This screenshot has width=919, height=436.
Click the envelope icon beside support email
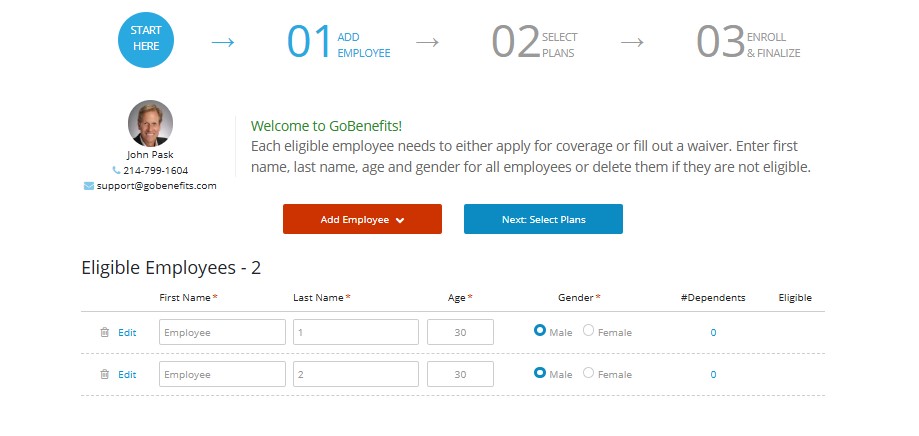(89, 185)
